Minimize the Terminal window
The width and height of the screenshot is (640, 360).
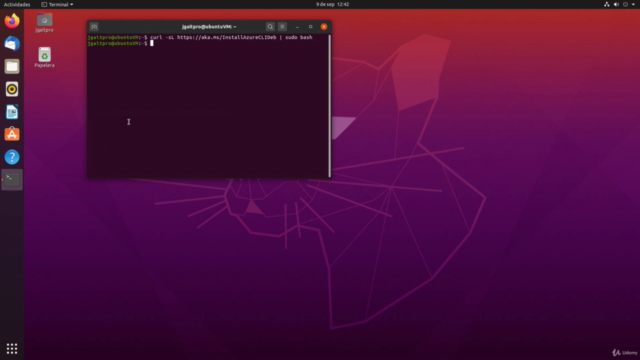(297, 27)
